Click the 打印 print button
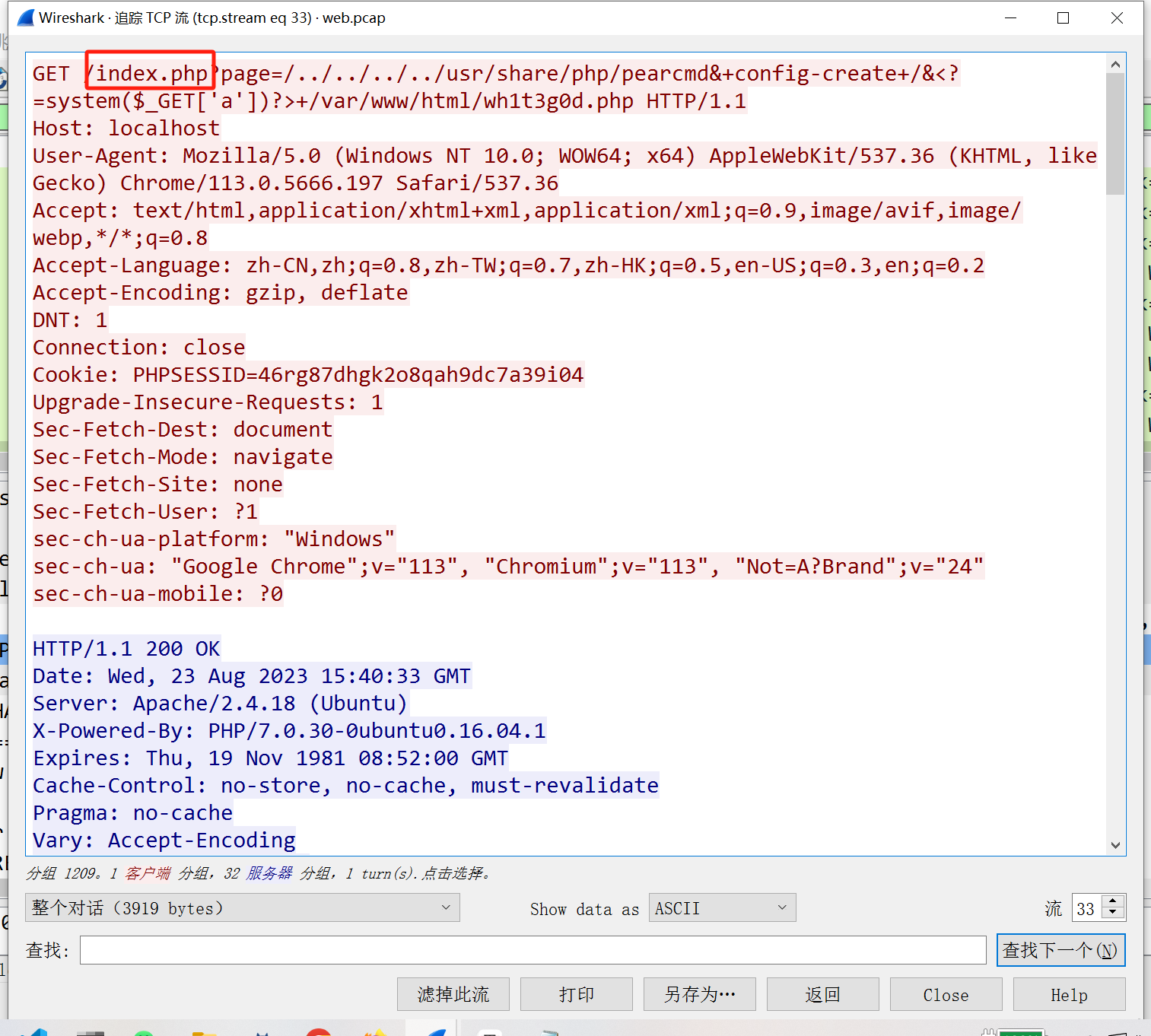The height and width of the screenshot is (1036, 1151). 577,994
